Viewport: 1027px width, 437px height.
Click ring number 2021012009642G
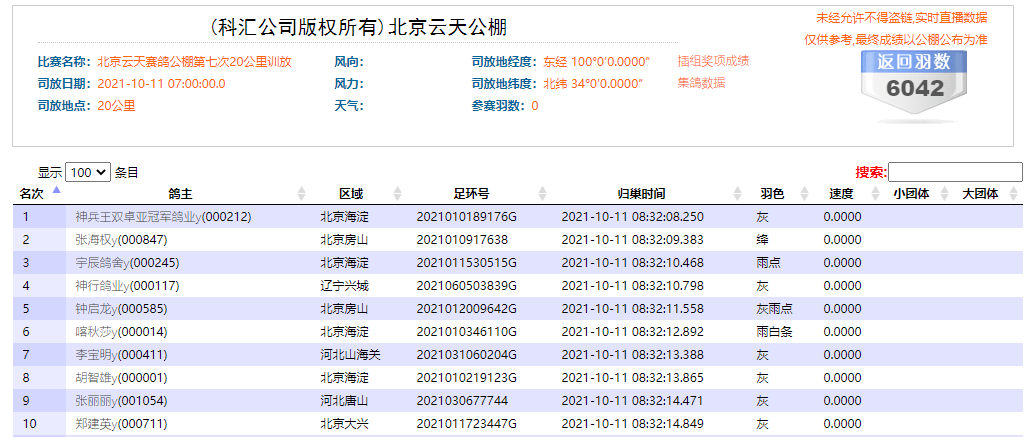[467, 309]
